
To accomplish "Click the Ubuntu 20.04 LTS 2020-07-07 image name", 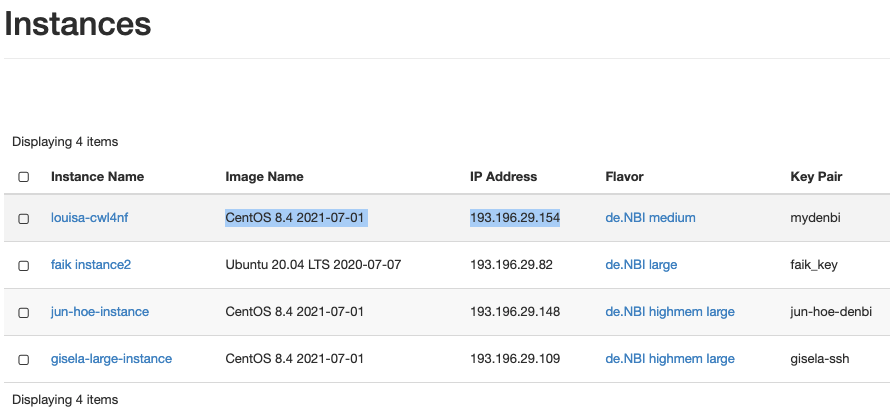I will [313, 265].
